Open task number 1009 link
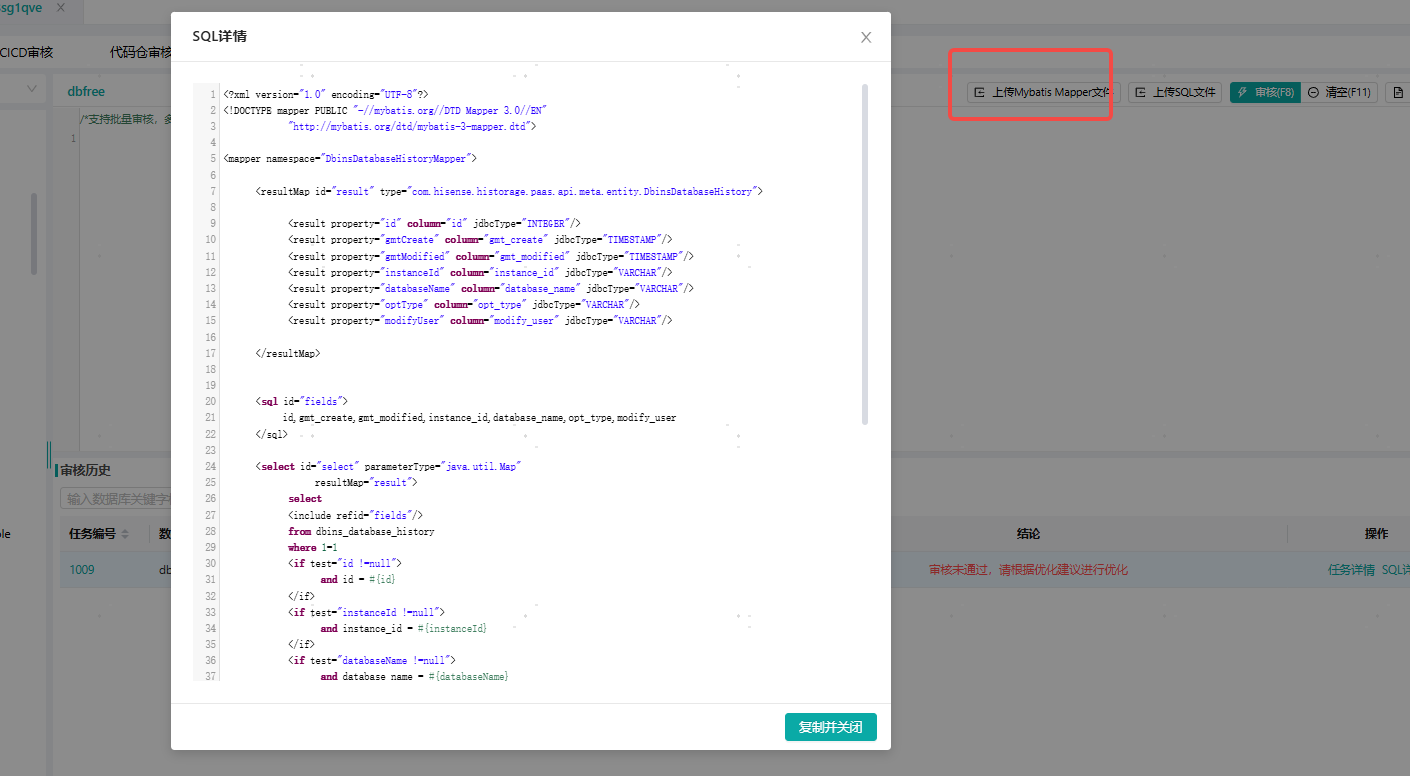 [x=81, y=570]
